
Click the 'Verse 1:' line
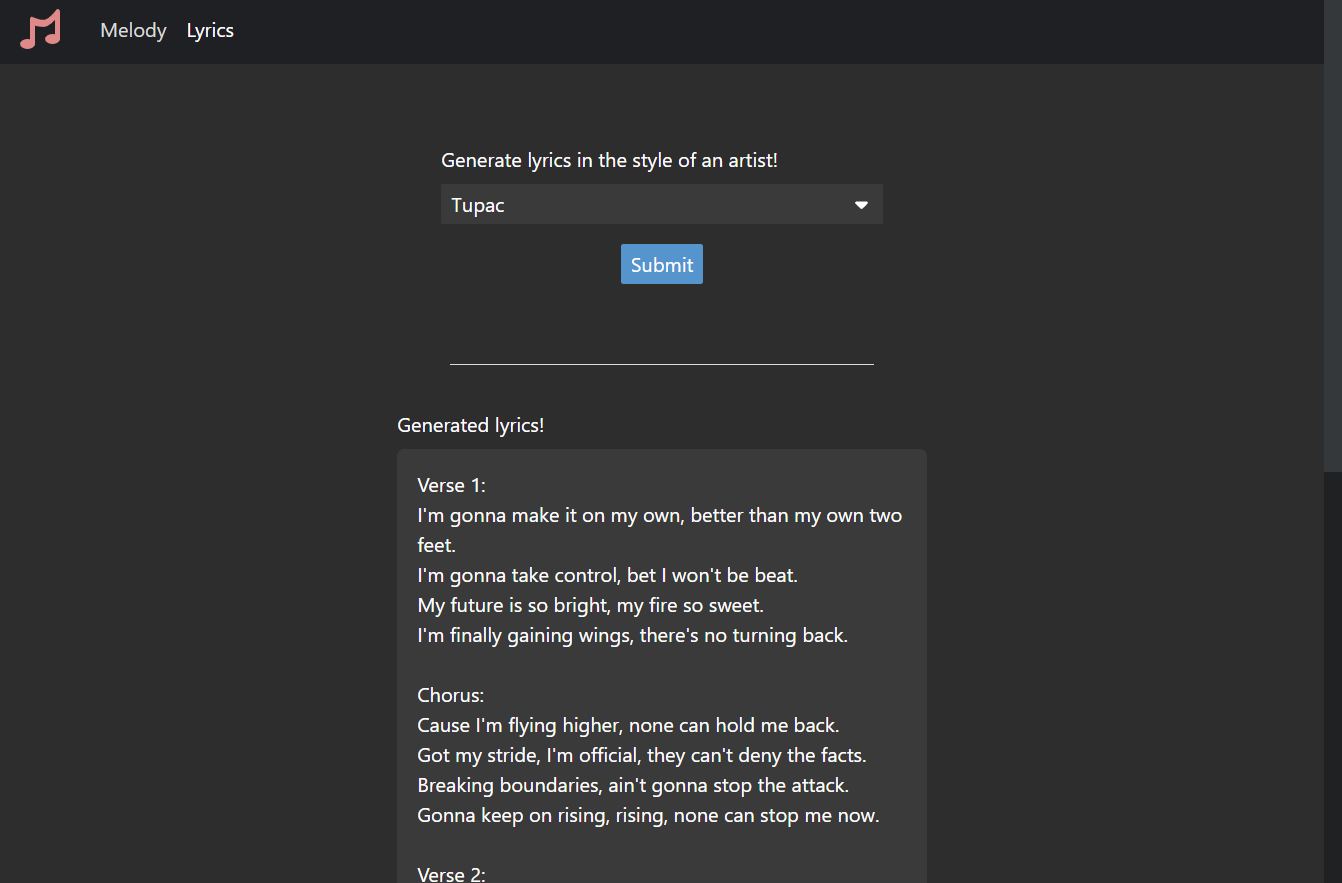click(x=451, y=485)
